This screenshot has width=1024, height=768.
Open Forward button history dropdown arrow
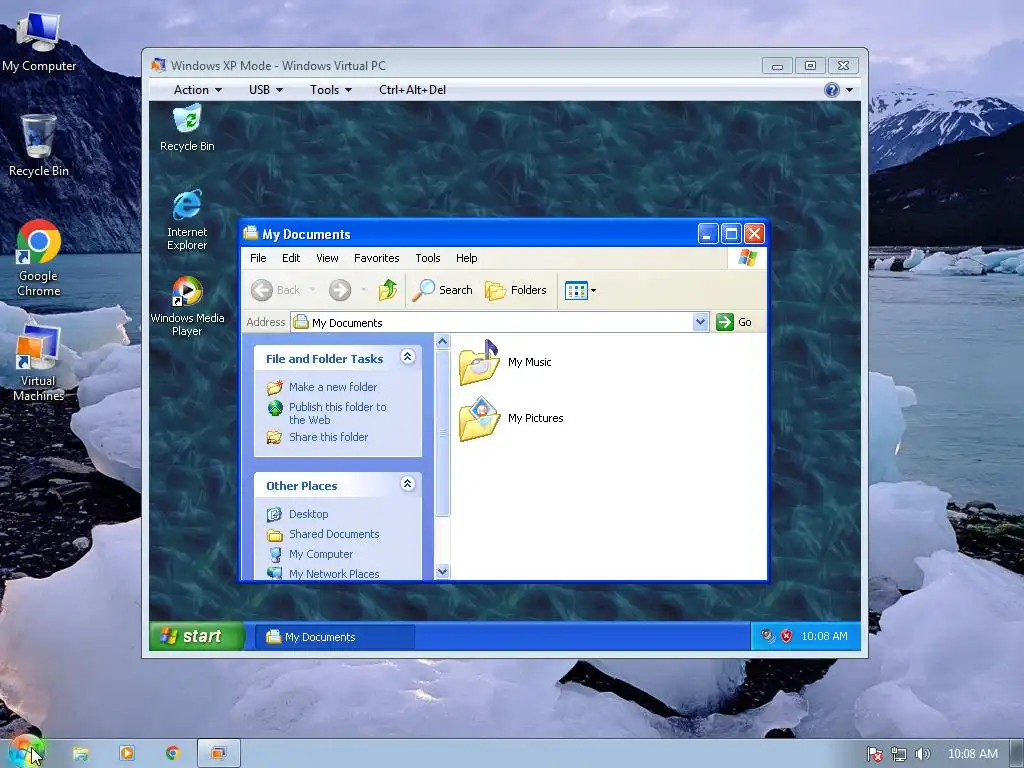point(363,289)
